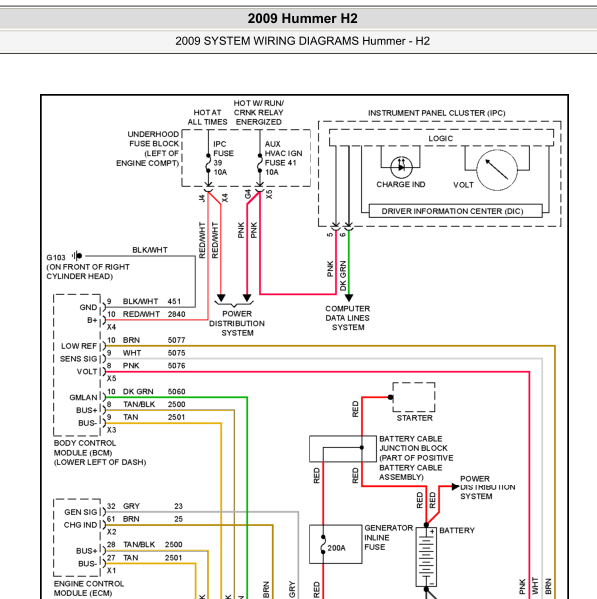Click the IPC fuse 39 symbol
Image resolution: width=597 pixels, height=599 pixels.
[x=208, y=163]
